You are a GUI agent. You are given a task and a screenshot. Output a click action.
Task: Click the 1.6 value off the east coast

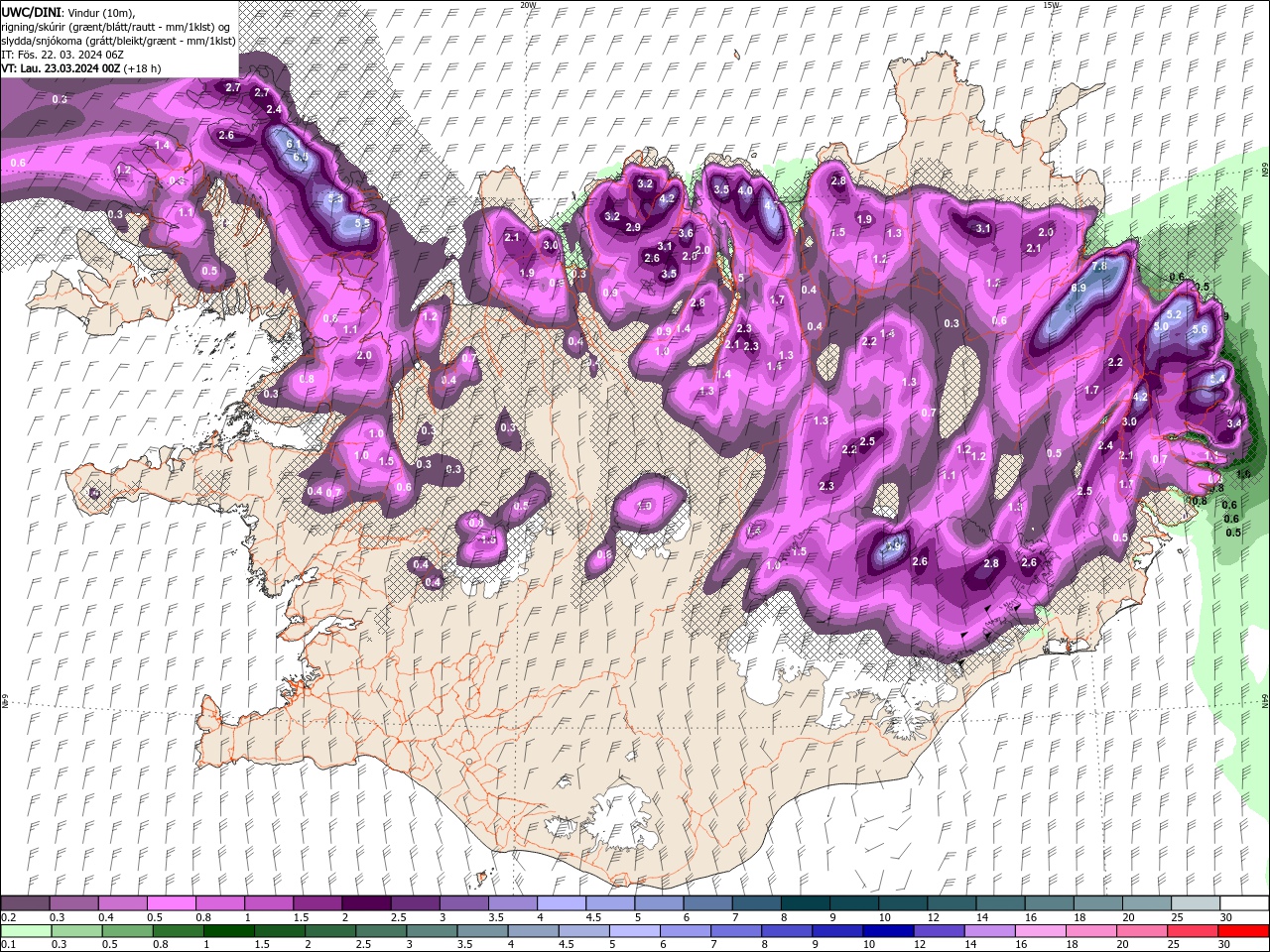click(x=1243, y=475)
